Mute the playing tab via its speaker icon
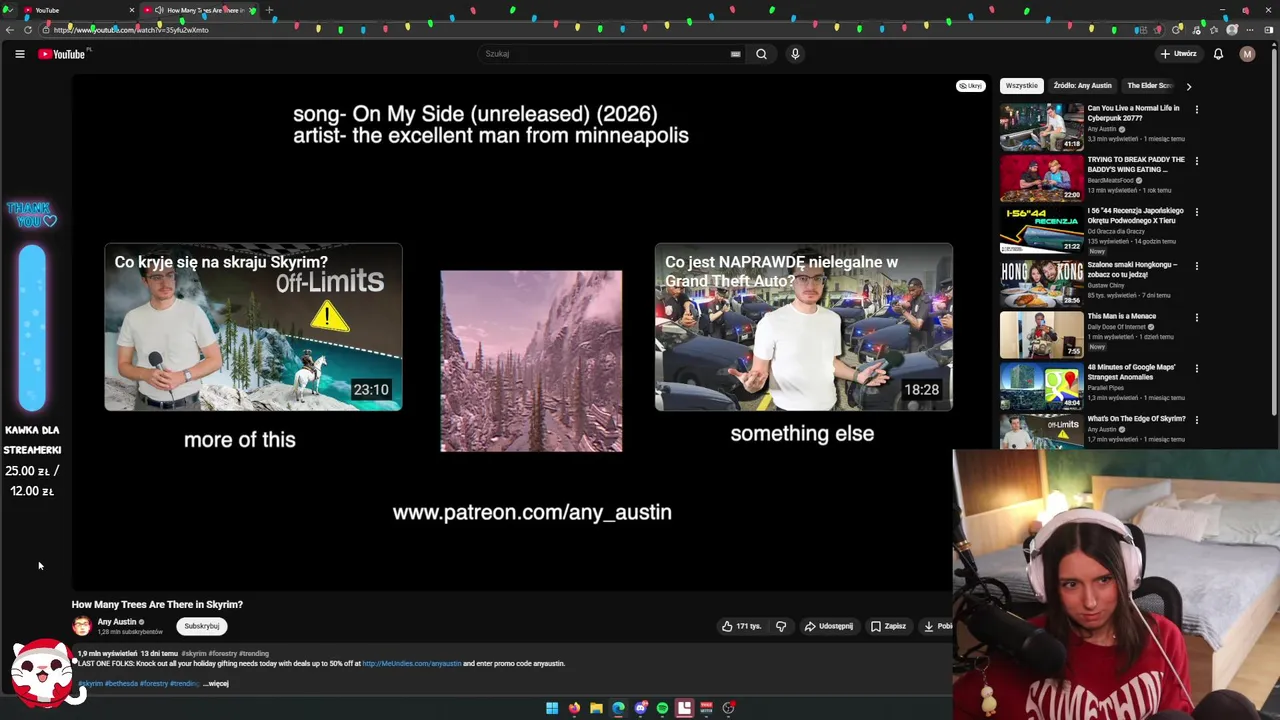The image size is (1280, 720). 159,10
